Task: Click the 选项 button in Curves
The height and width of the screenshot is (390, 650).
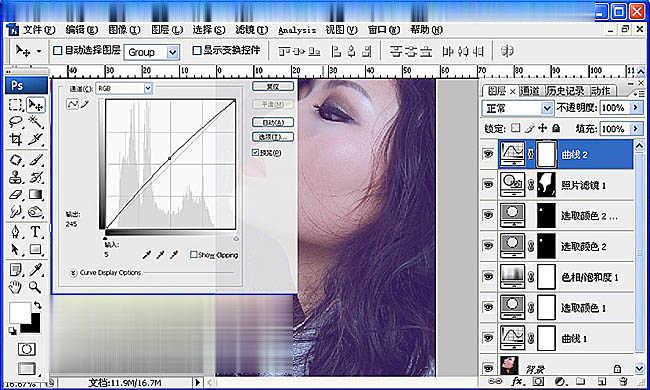Action: point(273,137)
